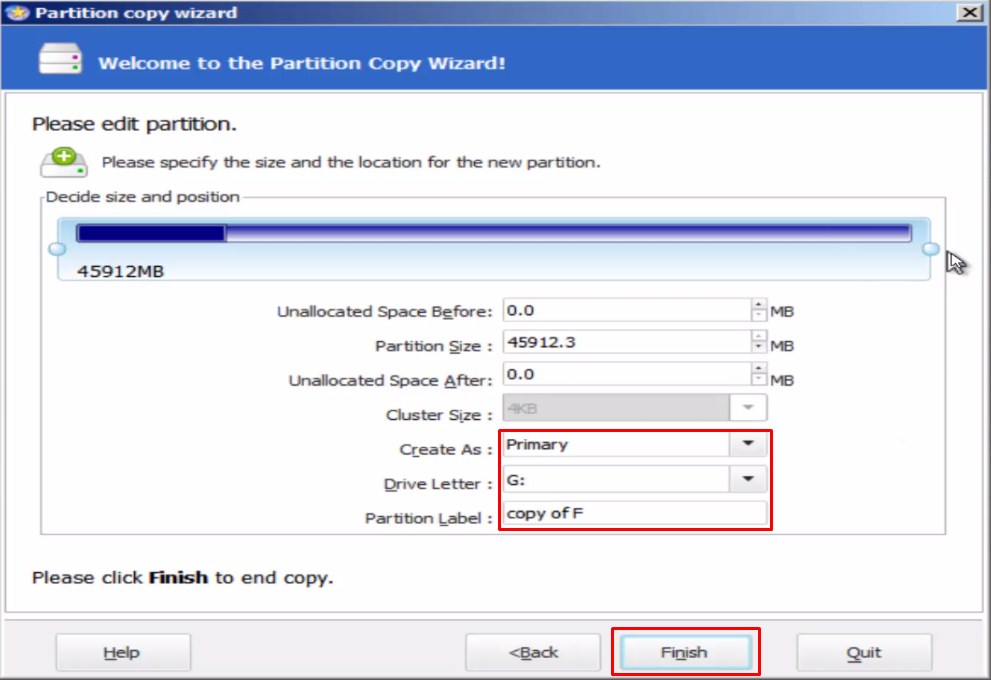This screenshot has height=680, width=991.
Task: Click the wizard star icon in title bar
Action: coord(18,13)
